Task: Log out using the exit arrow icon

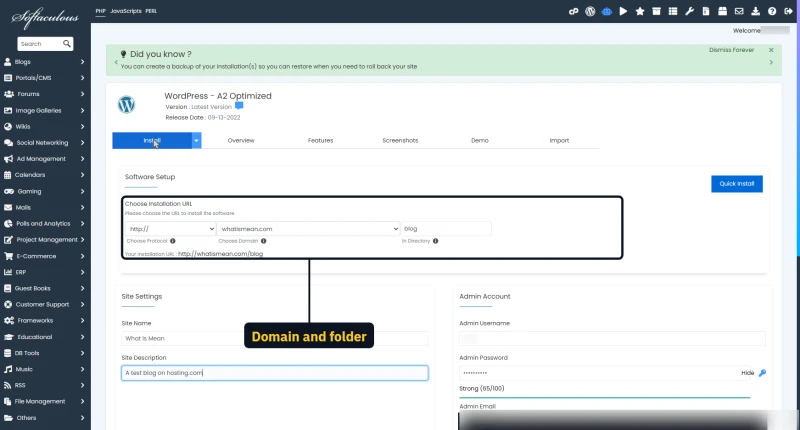Action: click(788, 11)
